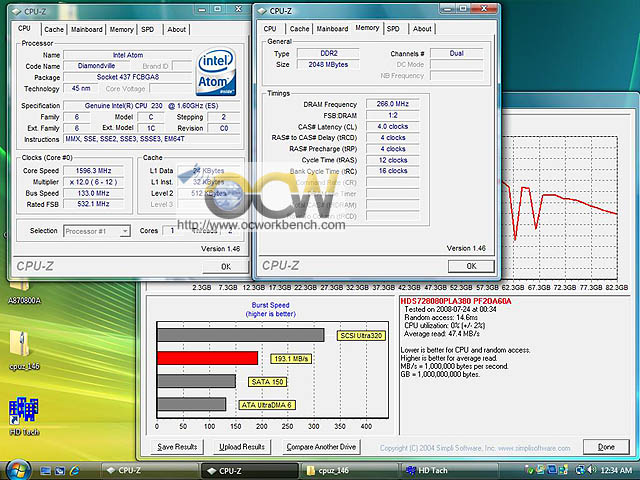Open the A870800A folder on the desktop

24,292
